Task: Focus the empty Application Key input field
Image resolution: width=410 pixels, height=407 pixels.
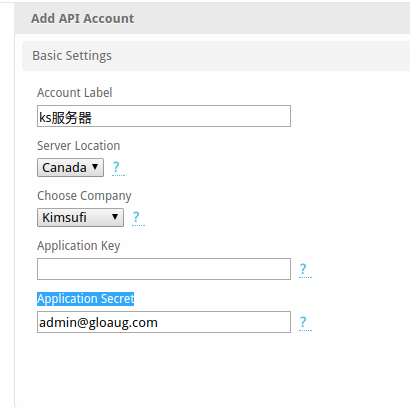Action: 164,269
